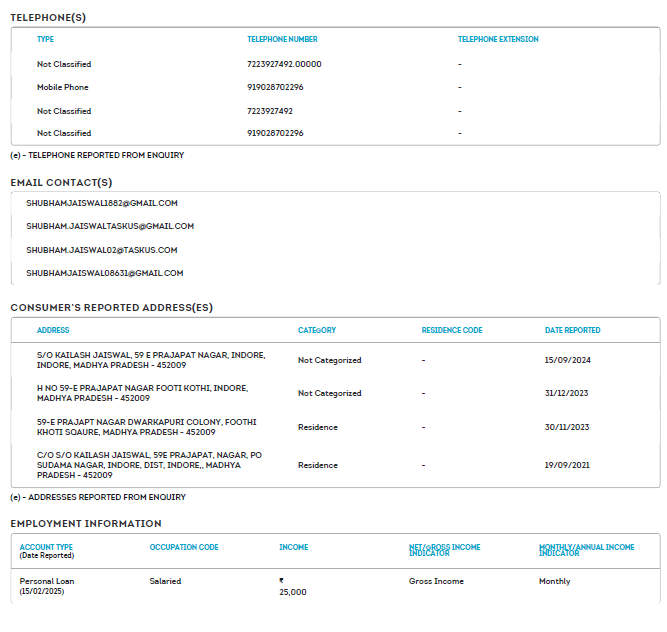Click the INCOME column header
Screen dimensions: 667x632
click(x=294, y=547)
